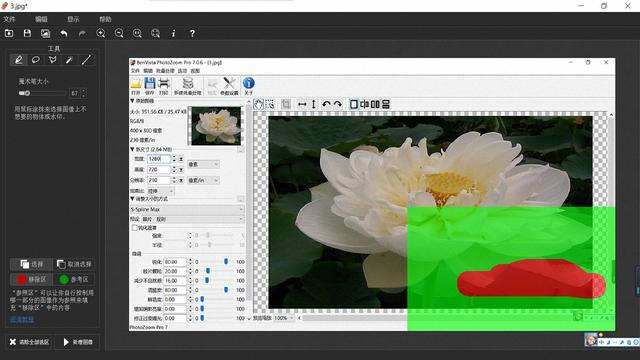Image resolution: width=640 pixels, height=360 pixels.
Task: Collapse the new size section triangle
Action: [132, 149]
